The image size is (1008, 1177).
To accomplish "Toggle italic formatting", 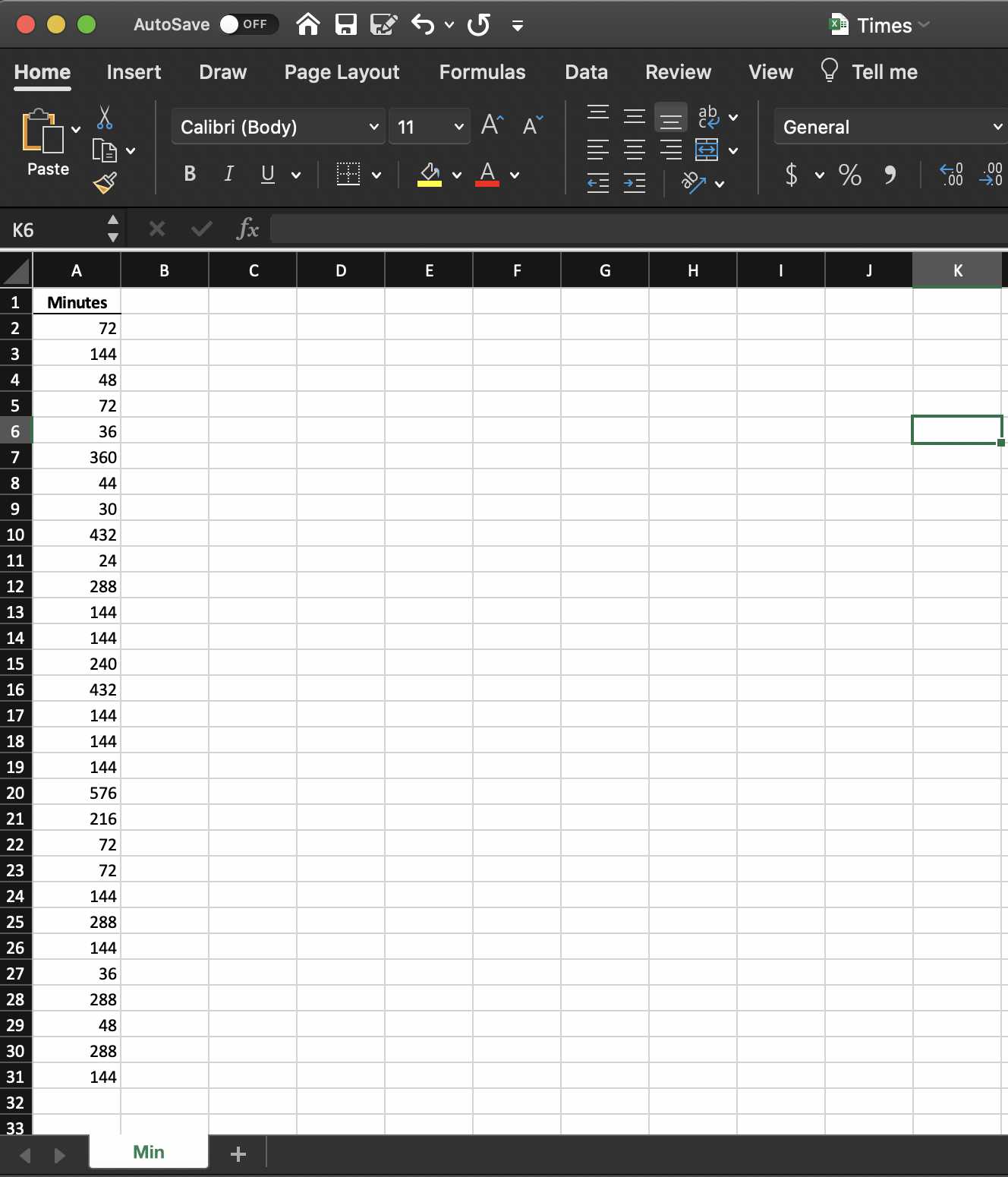I will [228, 174].
